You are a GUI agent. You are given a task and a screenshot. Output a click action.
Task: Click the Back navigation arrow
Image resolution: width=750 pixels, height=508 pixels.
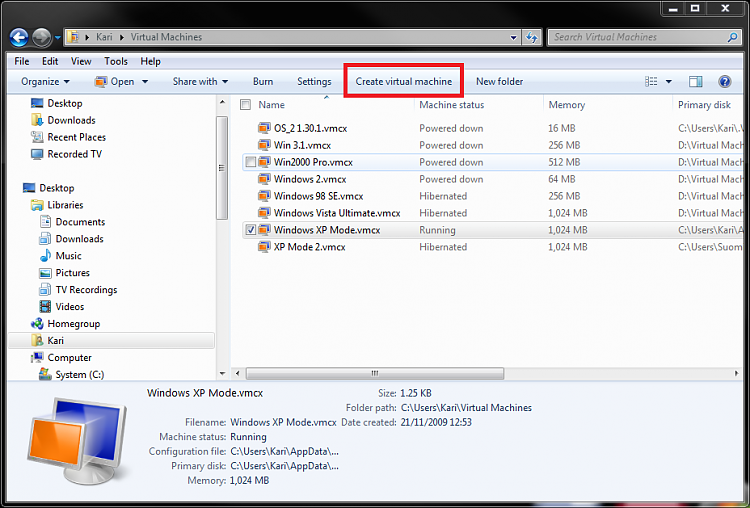click(x=19, y=37)
